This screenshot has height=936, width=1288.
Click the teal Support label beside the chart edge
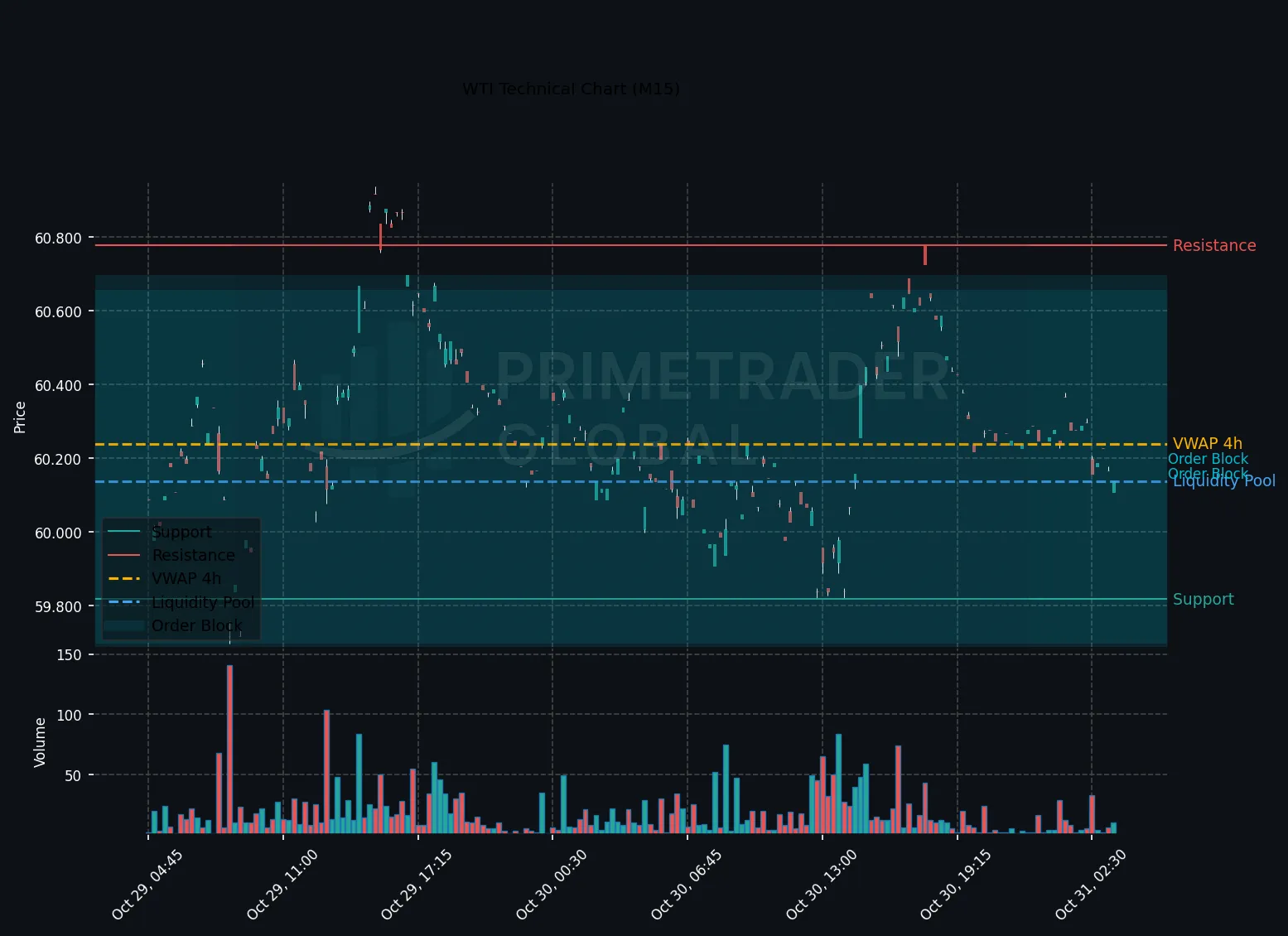coord(1204,599)
